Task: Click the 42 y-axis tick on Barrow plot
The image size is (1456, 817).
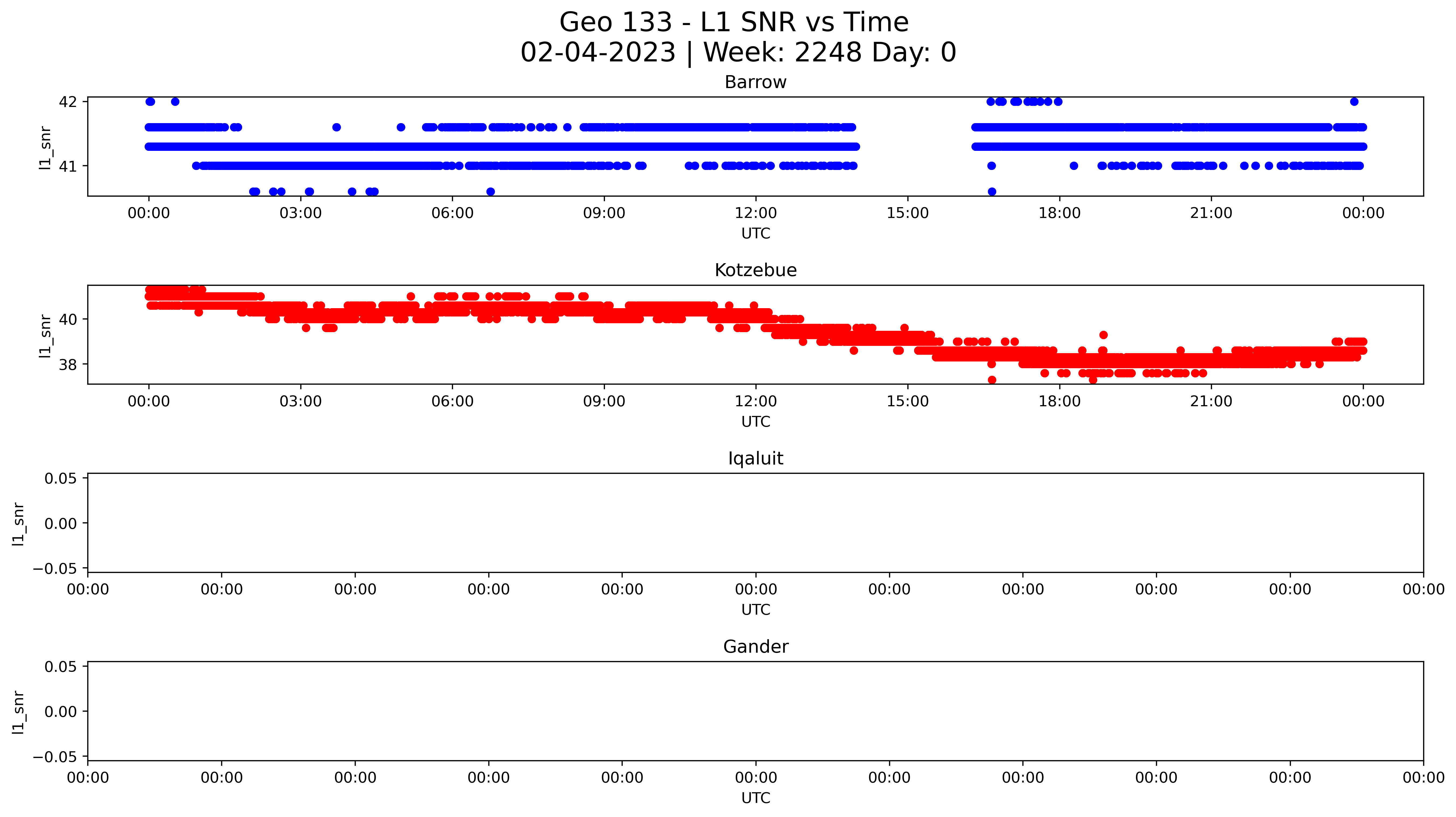Action: [68, 102]
